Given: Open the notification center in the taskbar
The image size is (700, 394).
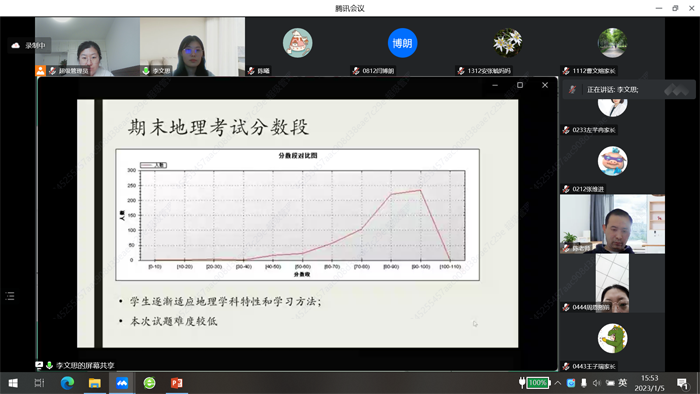Looking at the screenshot, I should coord(682,383).
